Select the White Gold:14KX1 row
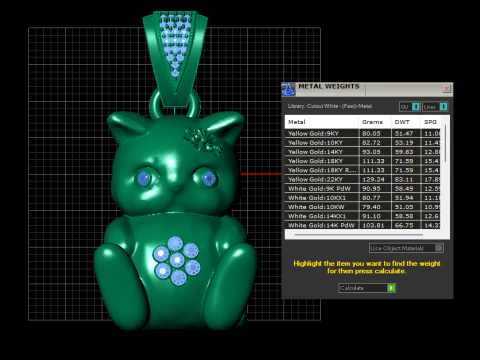Viewport: 480px width, 360px height. (363, 216)
